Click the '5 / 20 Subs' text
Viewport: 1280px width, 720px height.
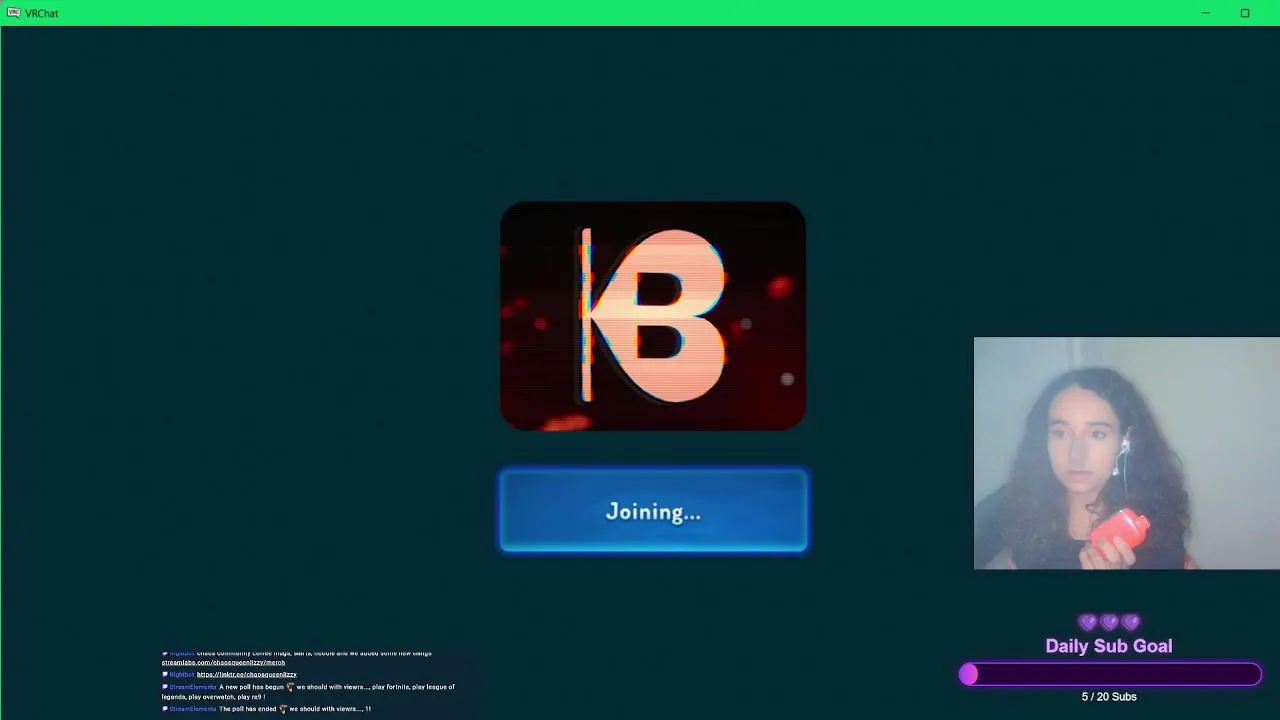point(1109,697)
